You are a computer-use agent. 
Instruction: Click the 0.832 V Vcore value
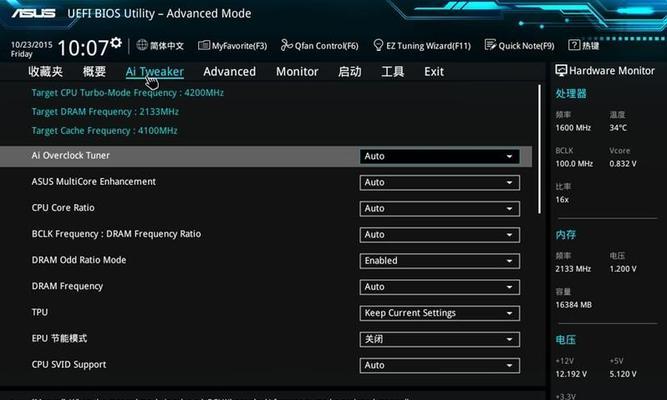(623, 164)
